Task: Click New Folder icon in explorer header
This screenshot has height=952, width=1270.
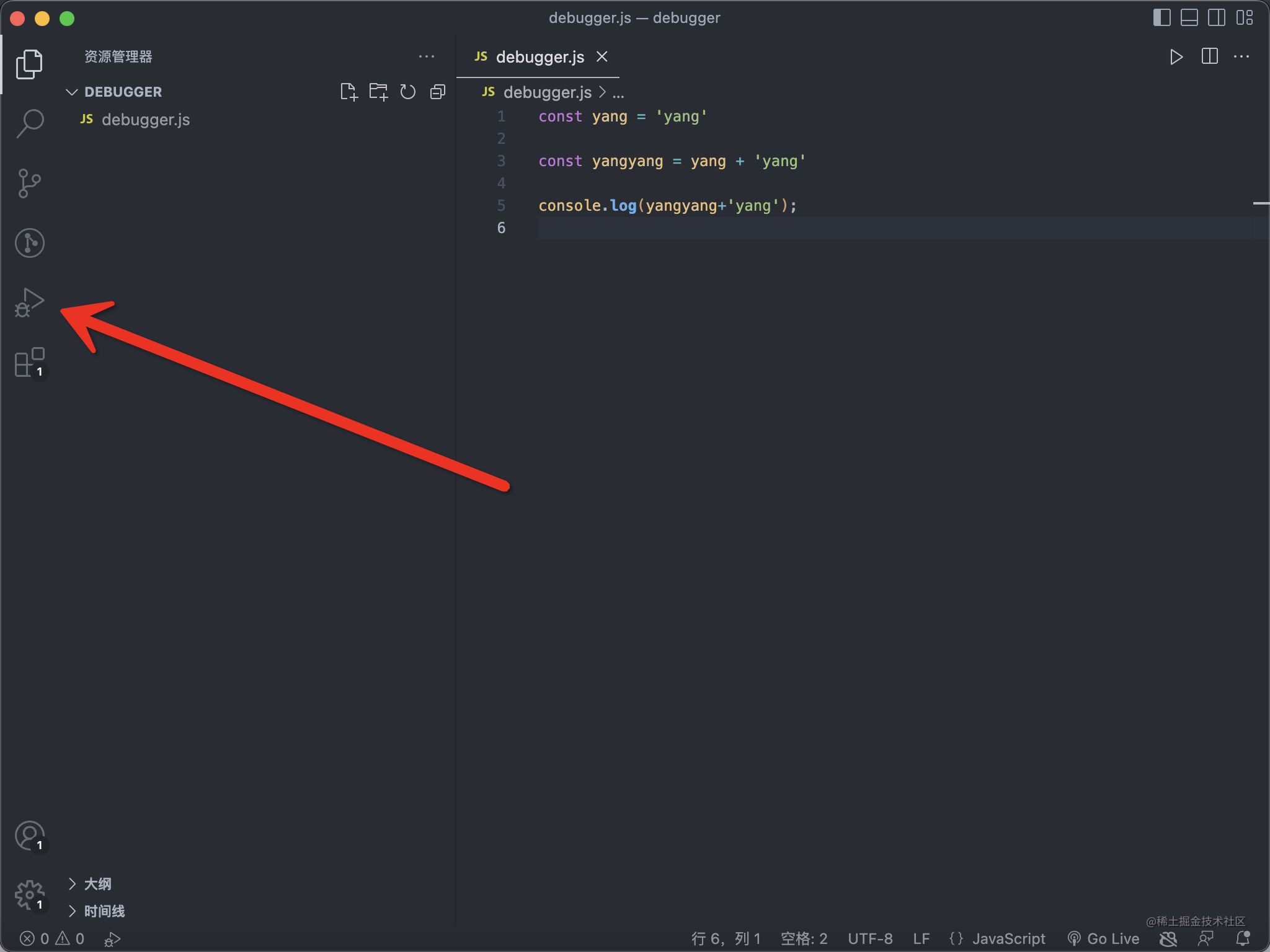Action: pyautogui.click(x=378, y=92)
